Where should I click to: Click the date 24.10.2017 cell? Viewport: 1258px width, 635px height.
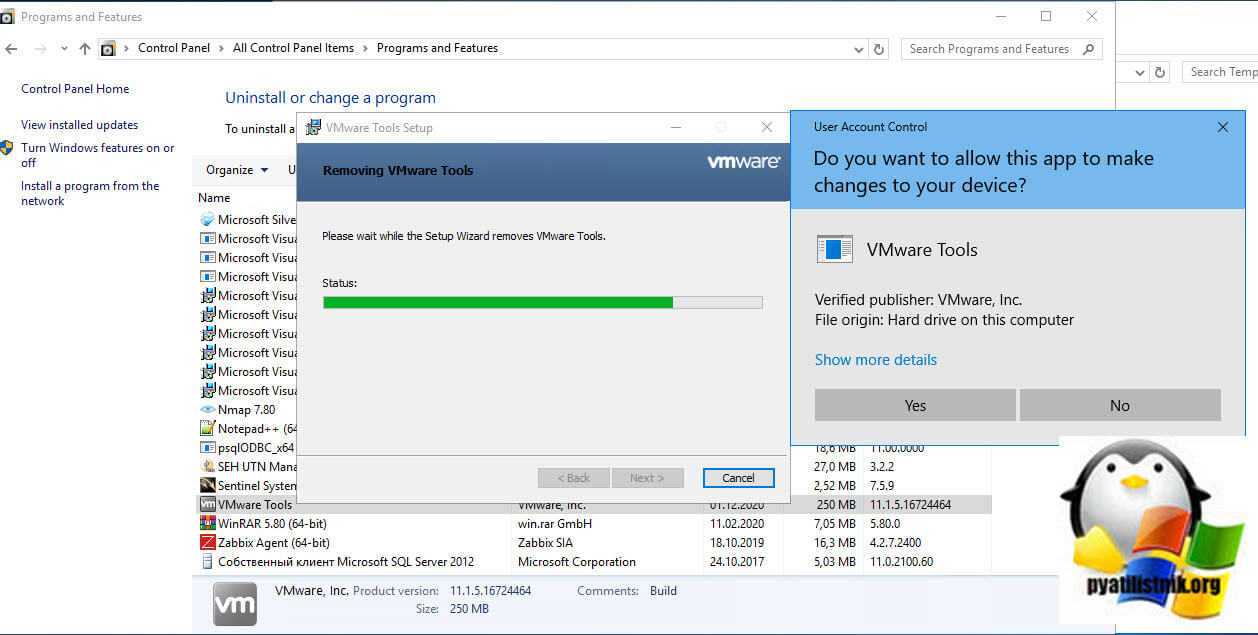click(737, 562)
